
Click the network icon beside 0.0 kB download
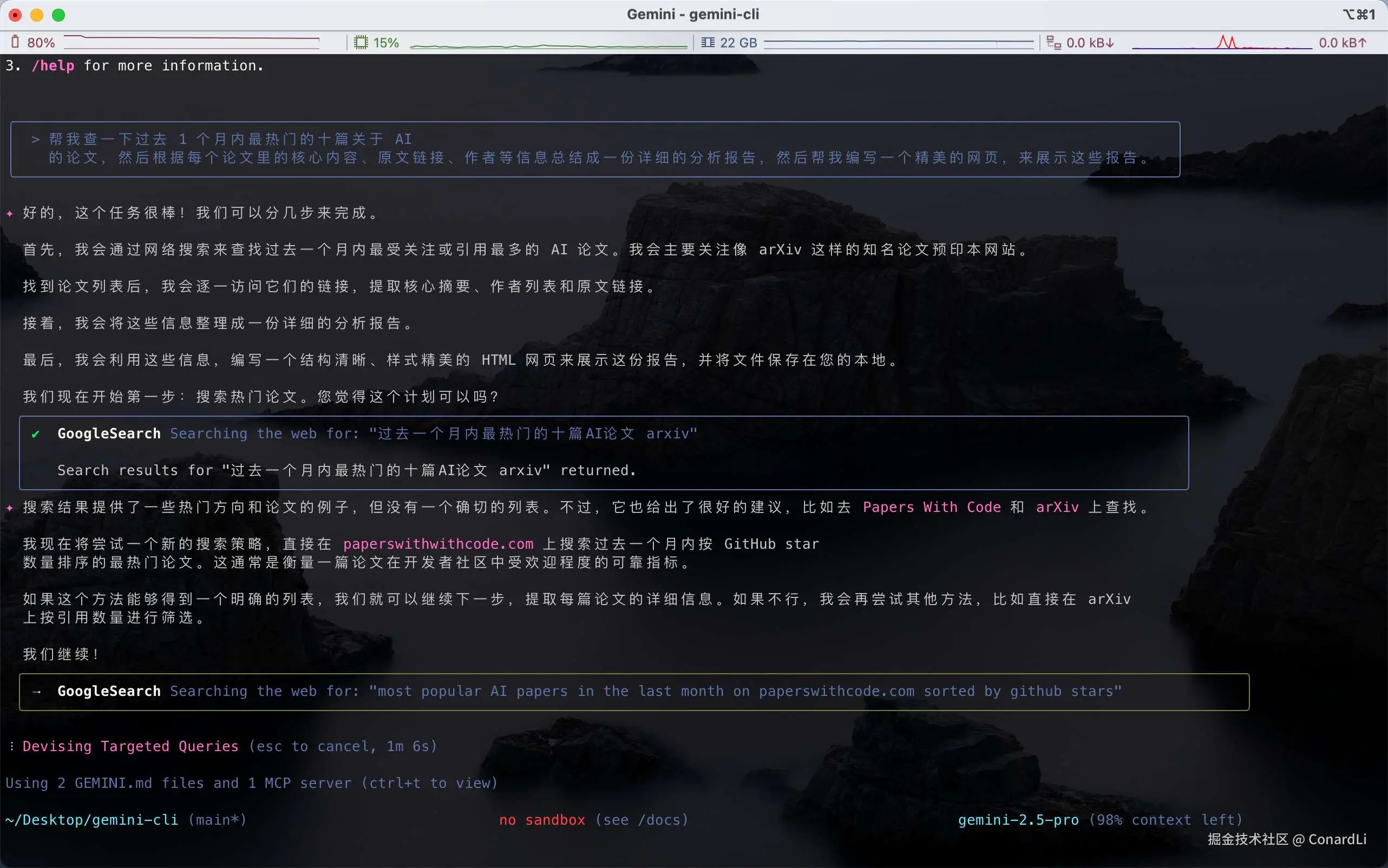(x=1054, y=43)
